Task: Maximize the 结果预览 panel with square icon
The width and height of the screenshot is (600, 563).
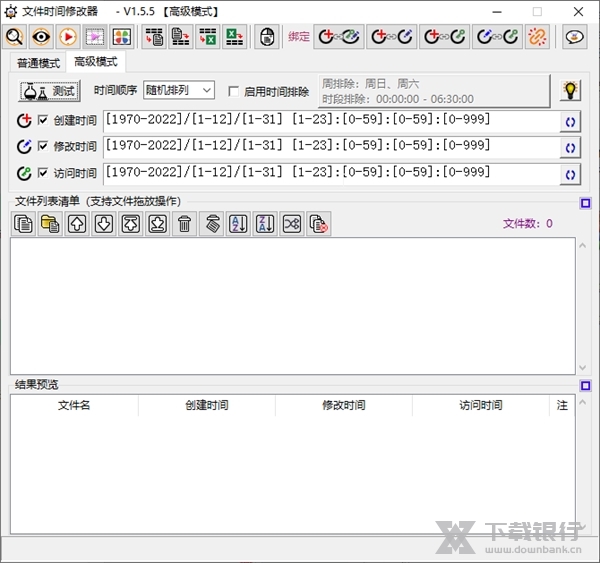Action: click(585, 385)
